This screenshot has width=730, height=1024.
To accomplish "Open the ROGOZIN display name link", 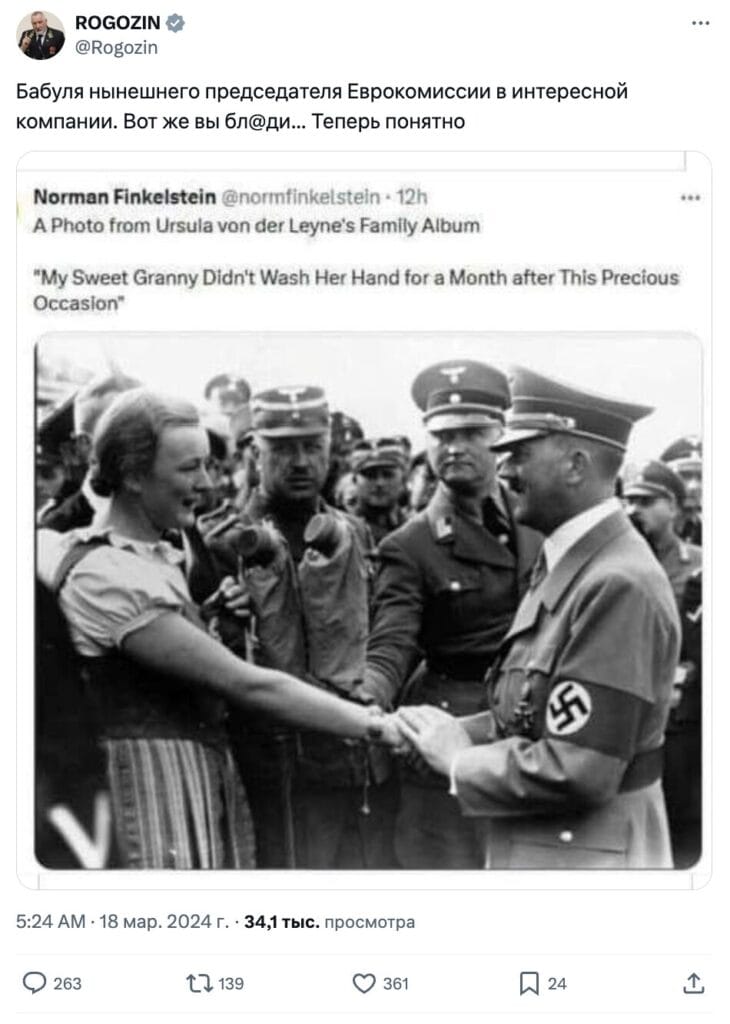I will click(x=118, y=23).
